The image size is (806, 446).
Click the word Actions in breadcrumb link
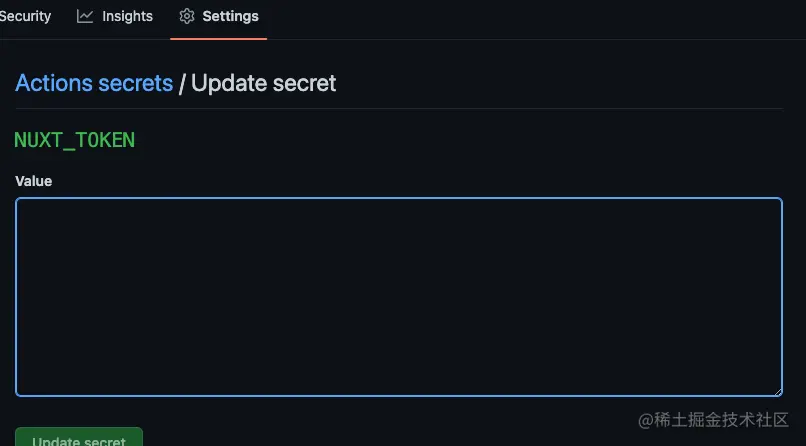(x=54, y=83)
